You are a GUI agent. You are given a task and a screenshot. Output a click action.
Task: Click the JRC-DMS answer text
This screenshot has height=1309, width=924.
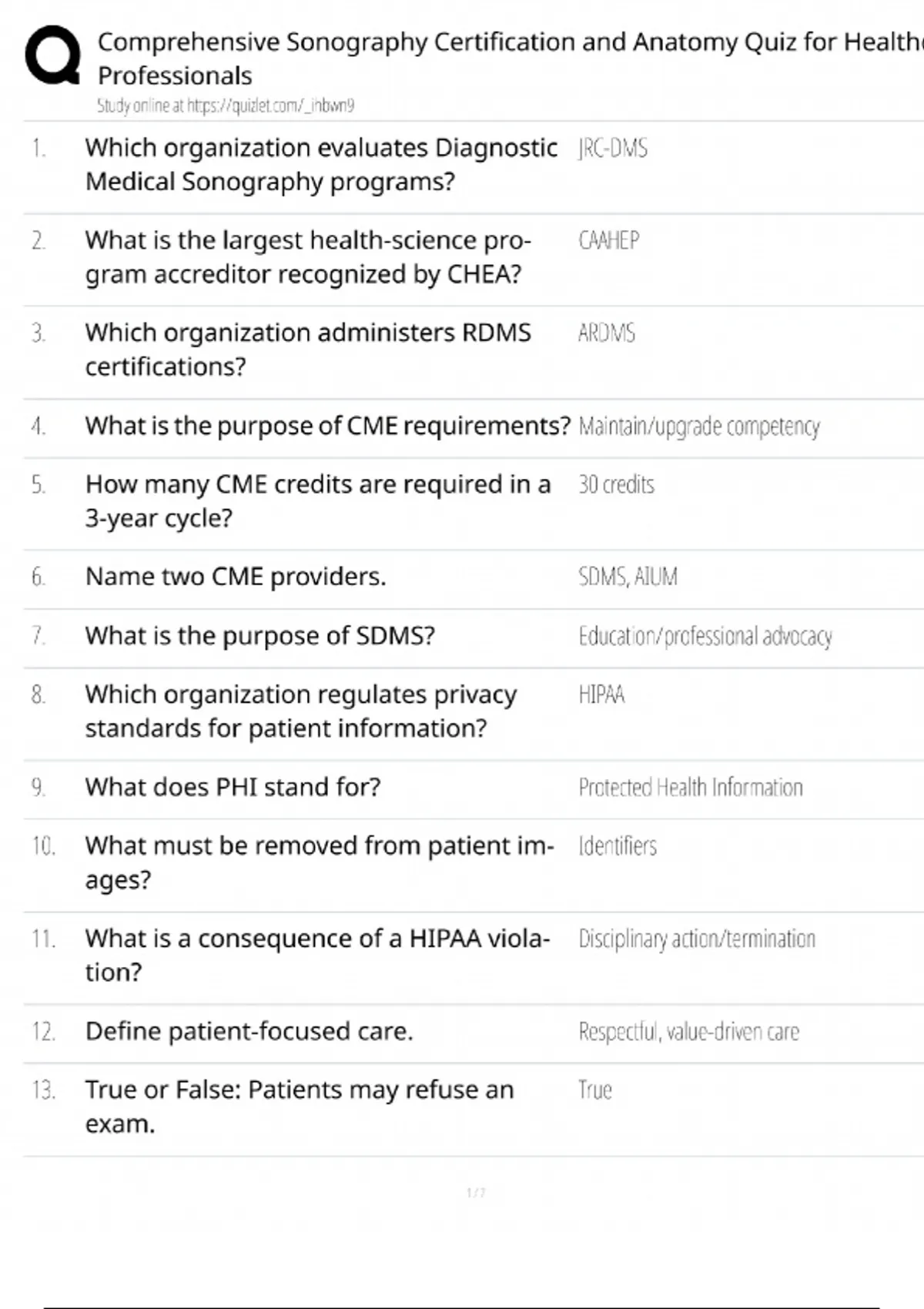tap(613, 148)
